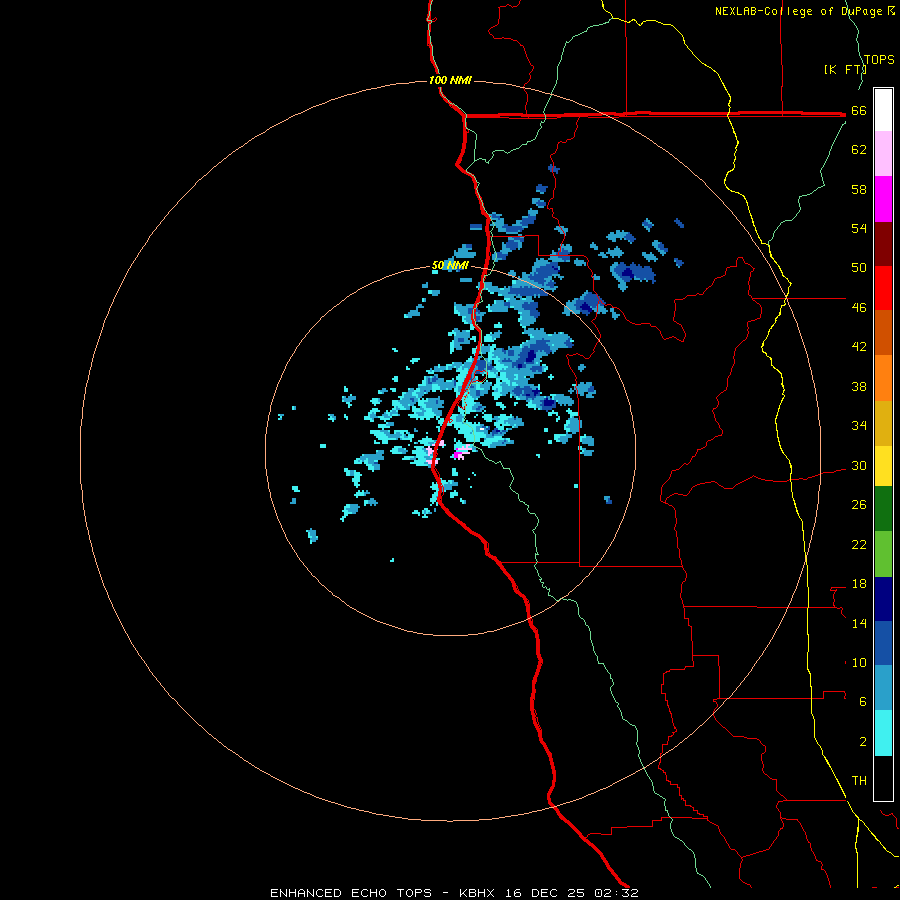This screenshot has height=900, width=900.
Task: Click the legend value 42
Action: coord(859,346)
